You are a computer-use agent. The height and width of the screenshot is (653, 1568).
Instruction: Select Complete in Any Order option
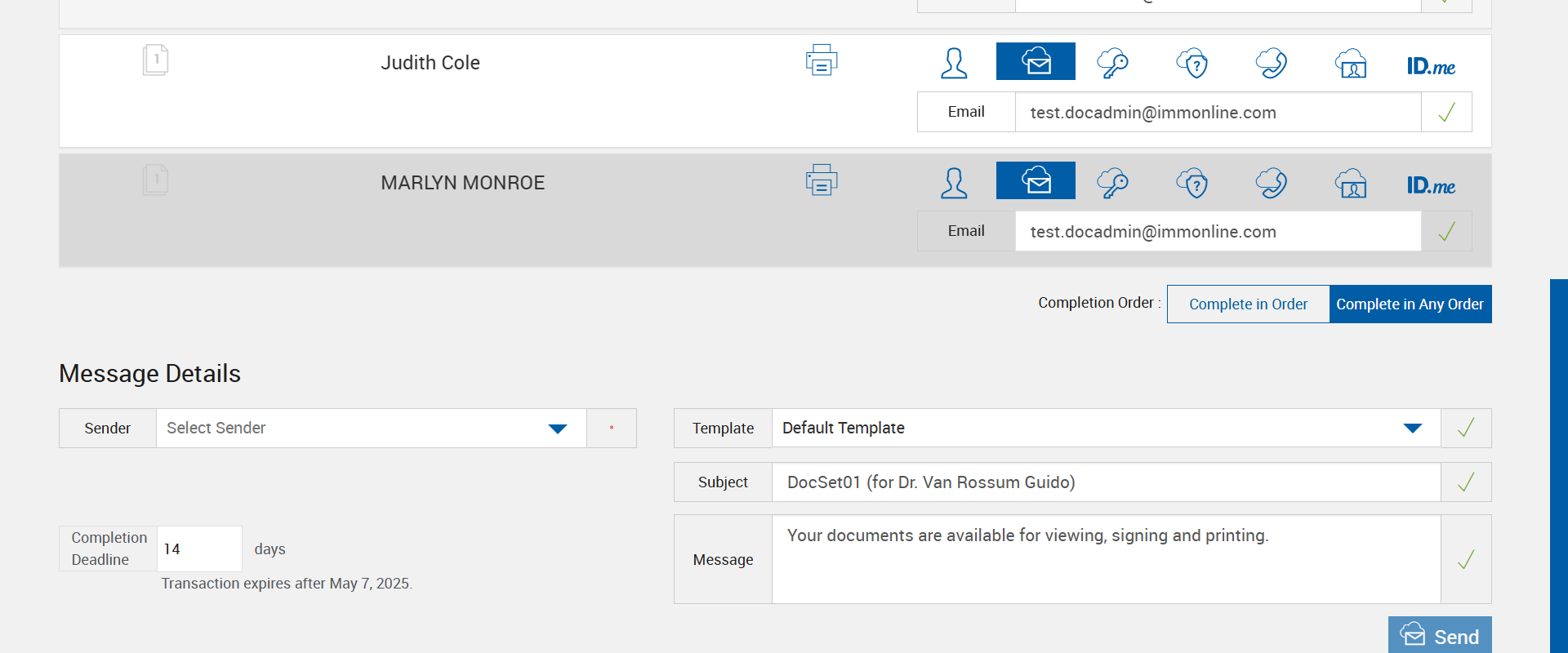pyautogui.click(x=1410, y=304)
